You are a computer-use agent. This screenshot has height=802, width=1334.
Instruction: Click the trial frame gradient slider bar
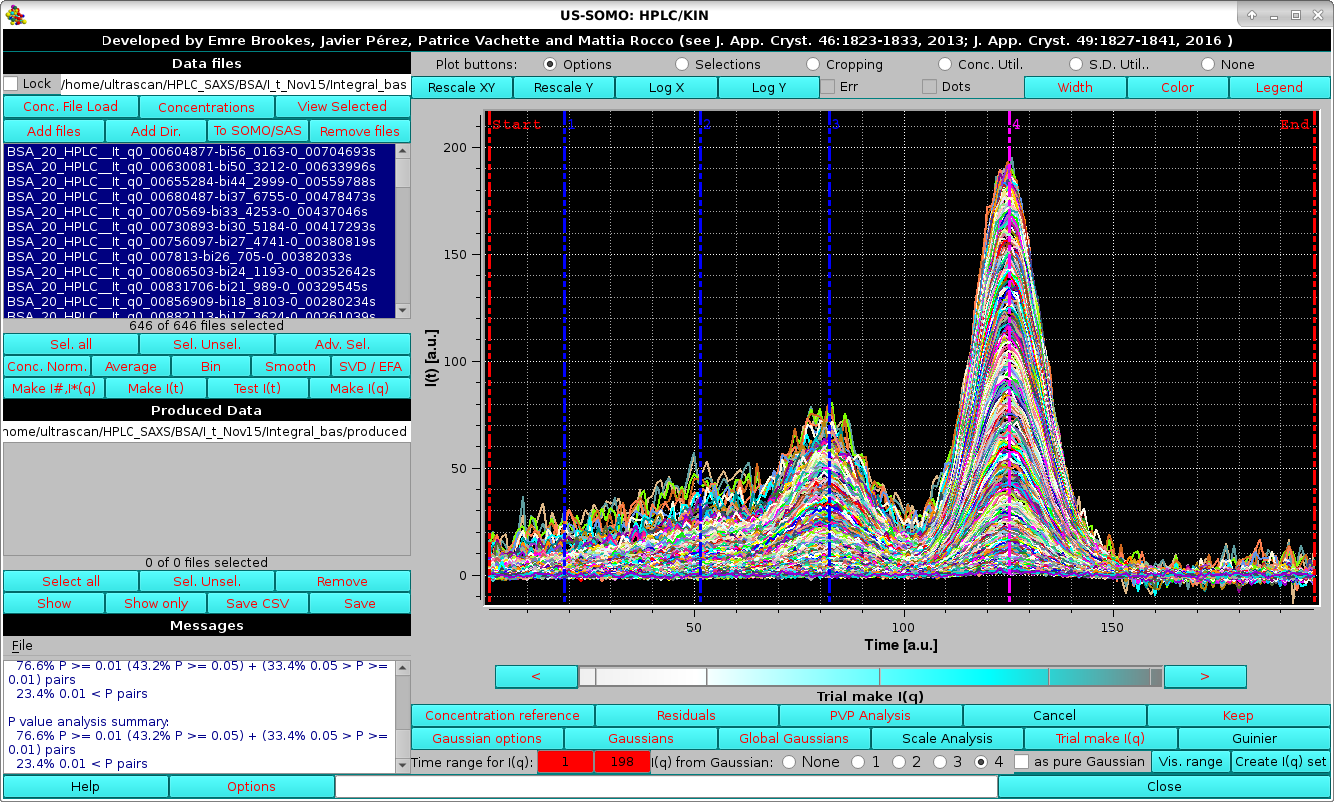click(870, 676)
